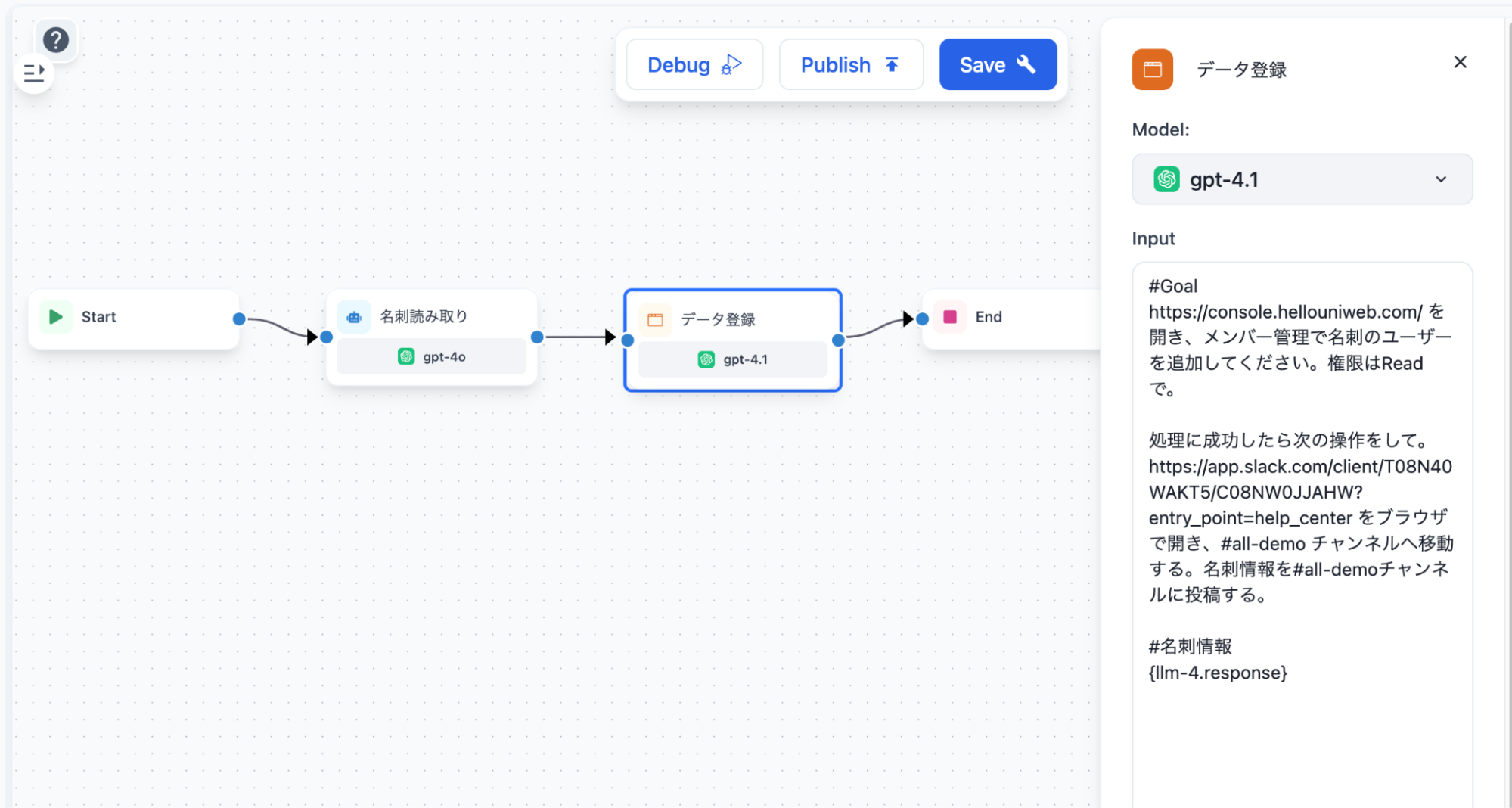Click the pink End stop icon
1512x808 pixels.
click(x=950, y=317)
